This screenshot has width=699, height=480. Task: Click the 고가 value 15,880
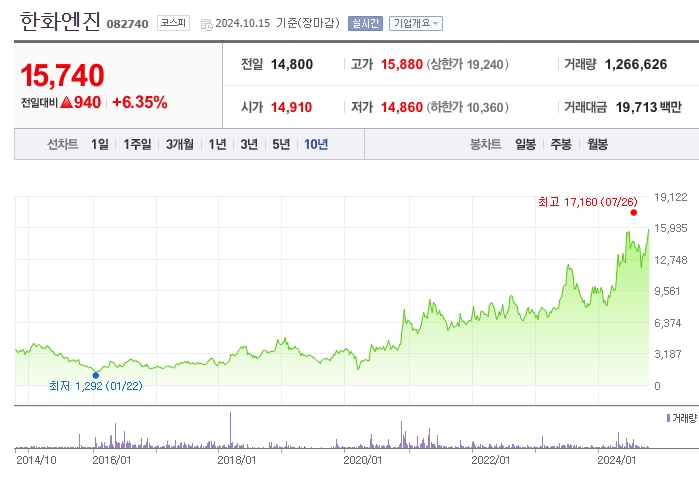(x=401, y=64)
